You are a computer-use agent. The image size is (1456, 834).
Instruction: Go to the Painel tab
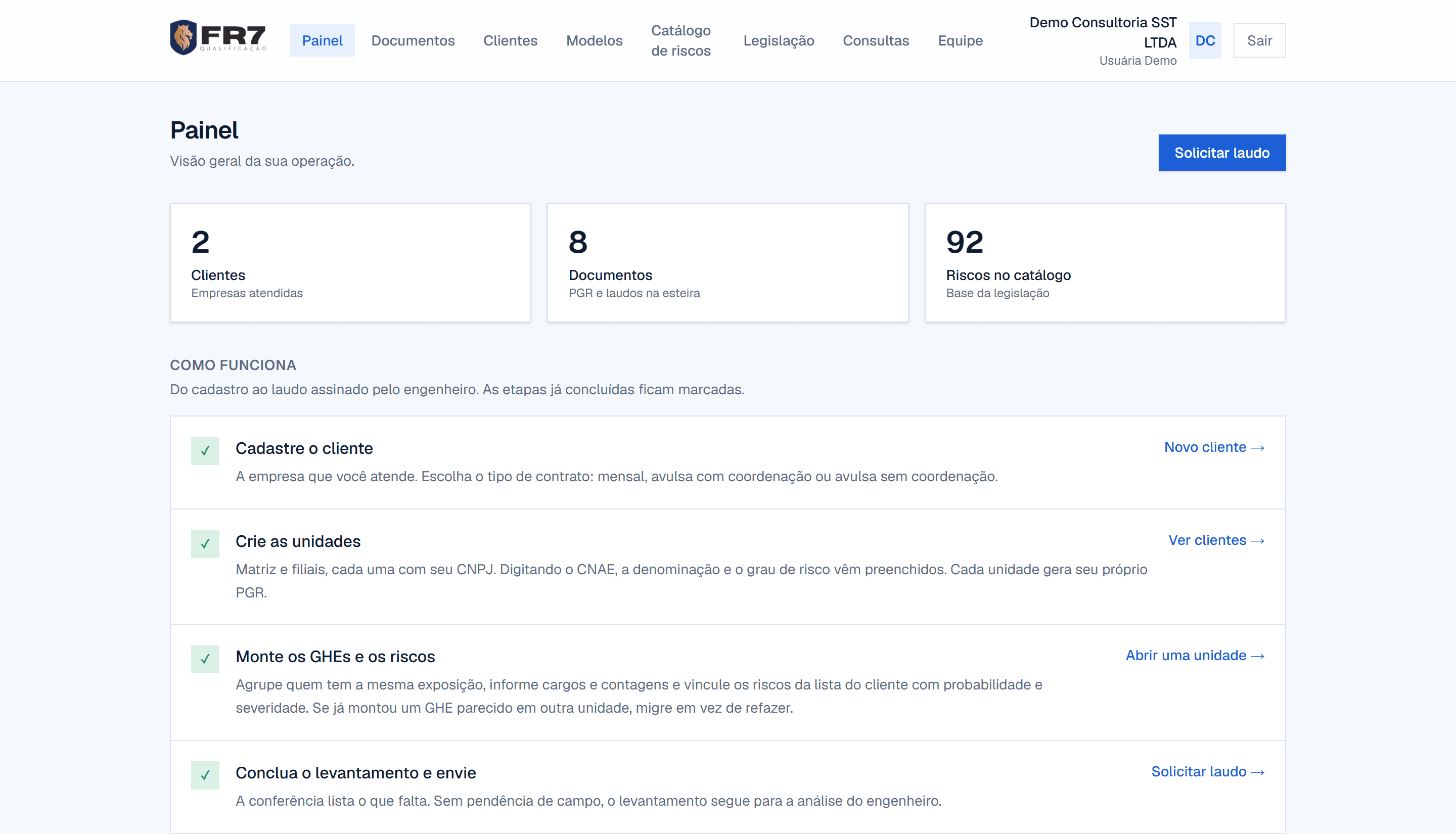coord(322,40)
